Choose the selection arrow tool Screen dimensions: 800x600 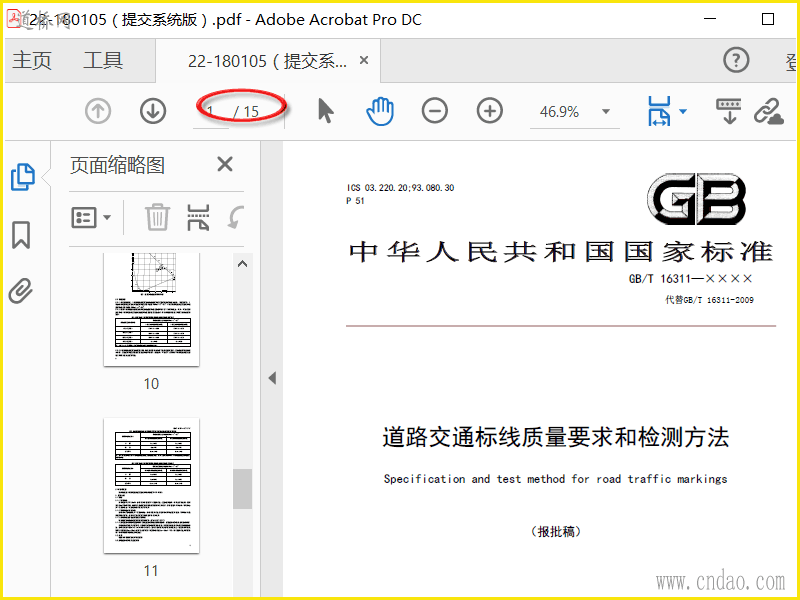(x=326, y=111)
